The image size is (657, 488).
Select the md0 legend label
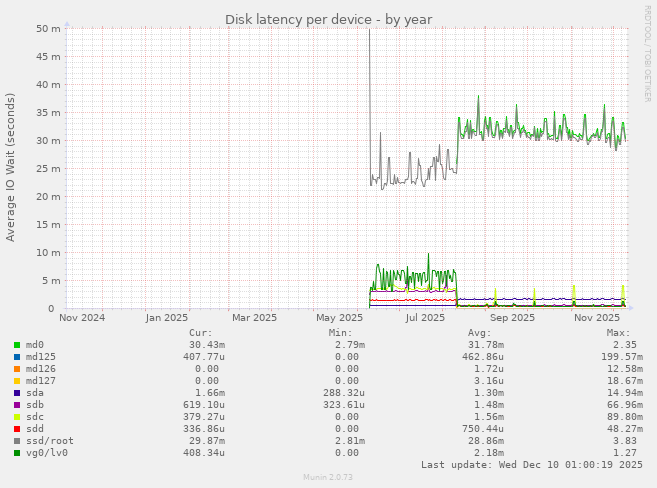pyautogui.click(x=35, y=345)
